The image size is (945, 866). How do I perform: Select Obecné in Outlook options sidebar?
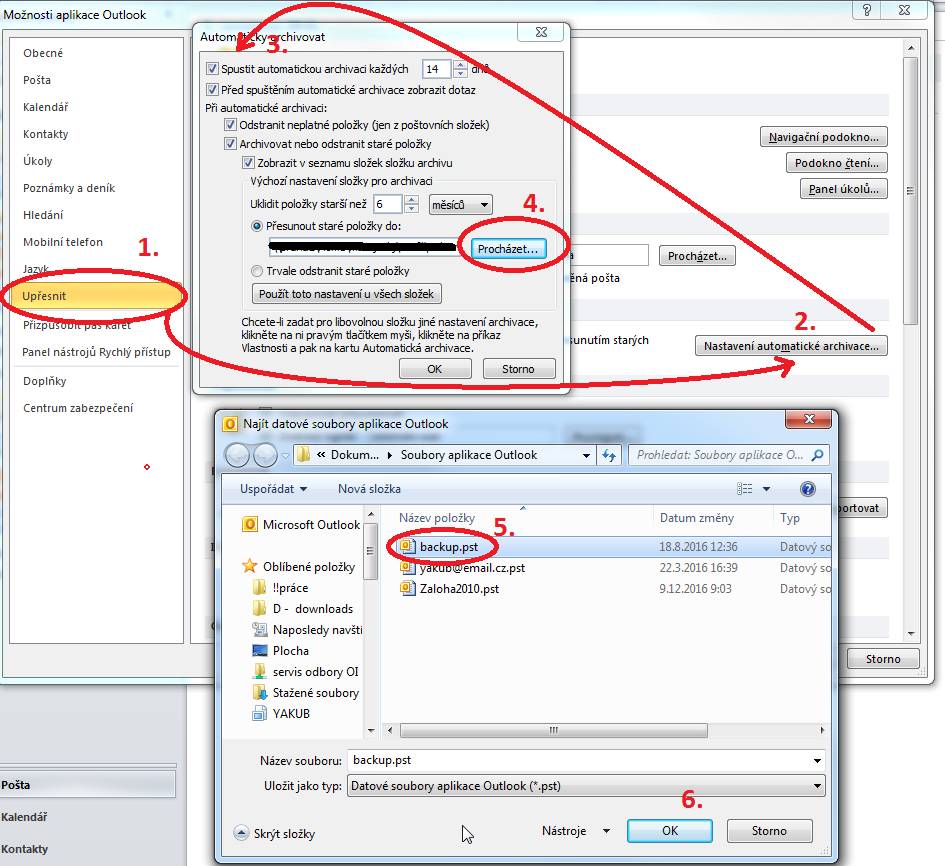point(43,53)
